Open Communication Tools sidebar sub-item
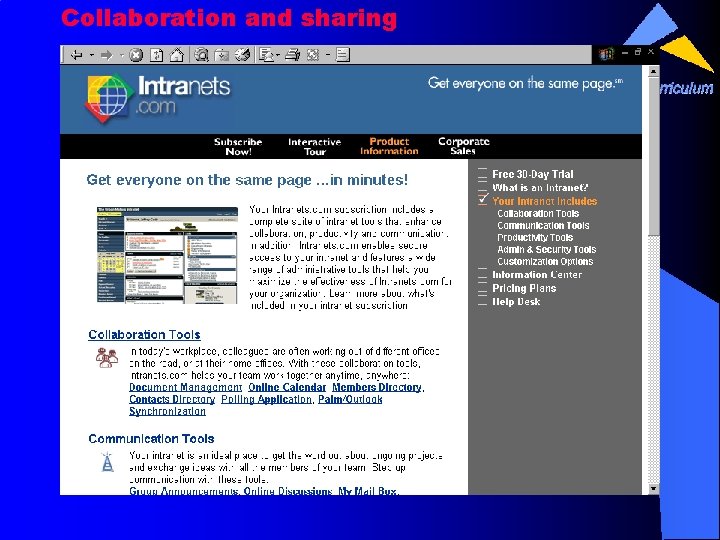This screenshot has width=720, height=540. [543, 225]
